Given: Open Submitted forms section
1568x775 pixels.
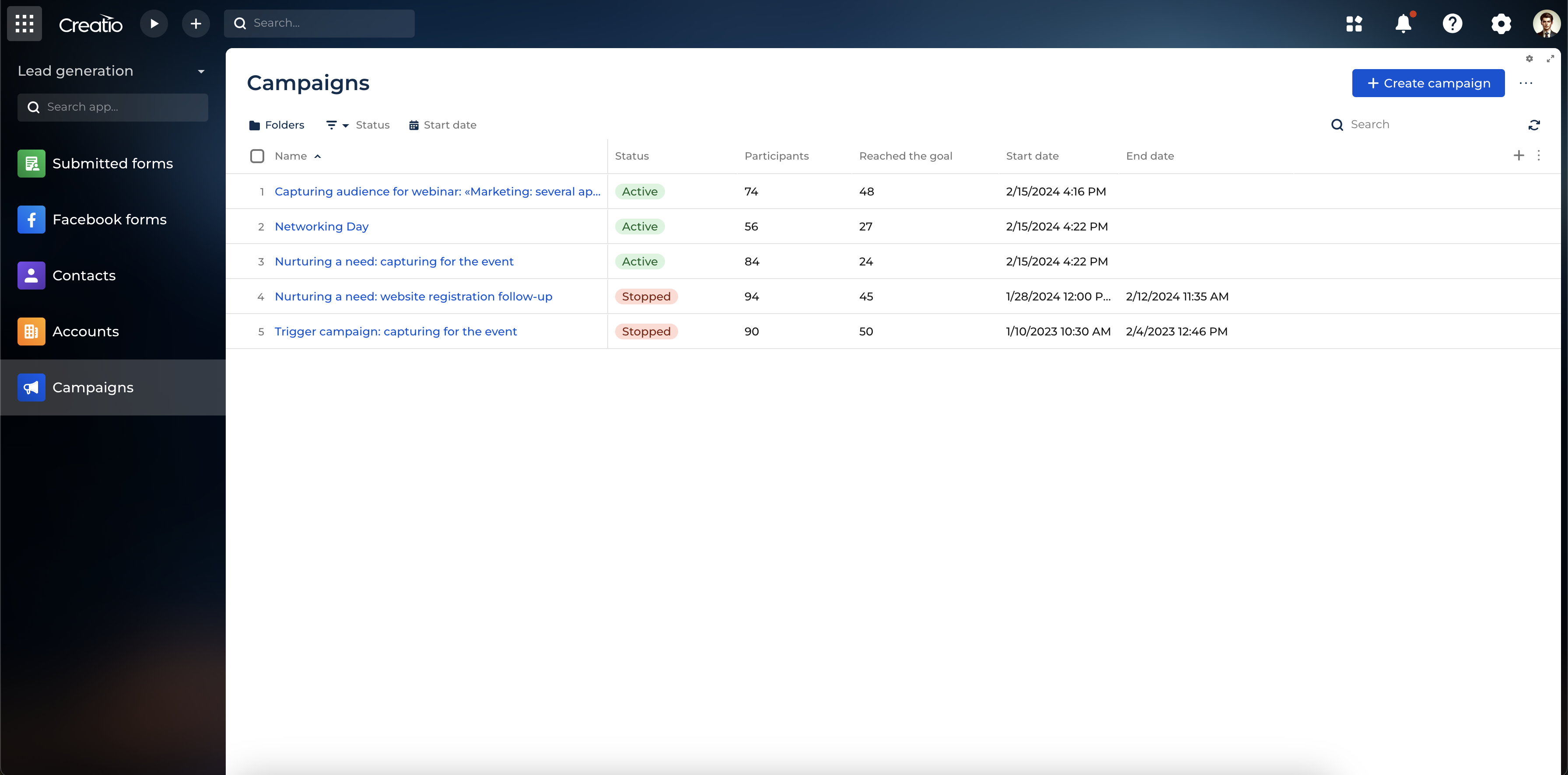Looking at the screenshot, I should 112,164.
